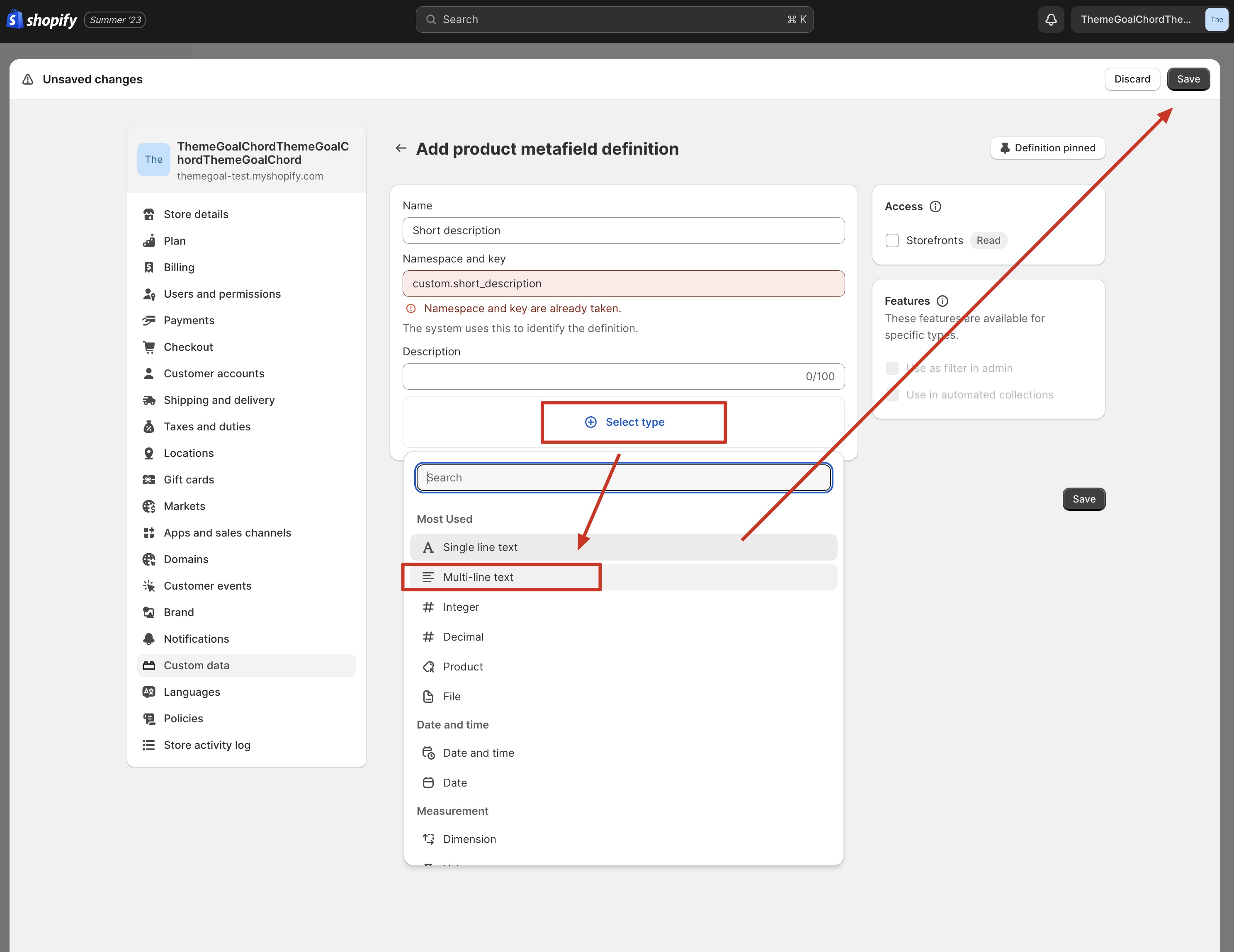Screen dimensions: 1234x952
Task: Click the Brand icon
Action: [149, 613]
